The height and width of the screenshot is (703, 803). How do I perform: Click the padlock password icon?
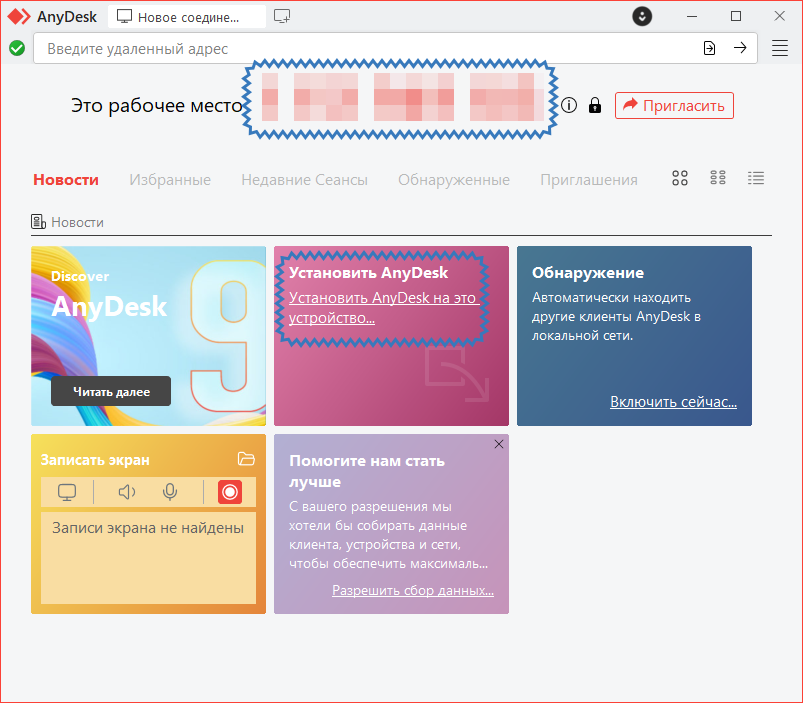(595, 105)
